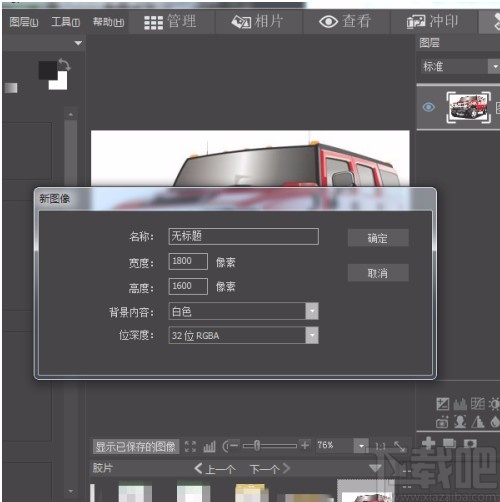Click the small gray gradient swatch
This screenshot has height=502, width=500.
point(11,88)
